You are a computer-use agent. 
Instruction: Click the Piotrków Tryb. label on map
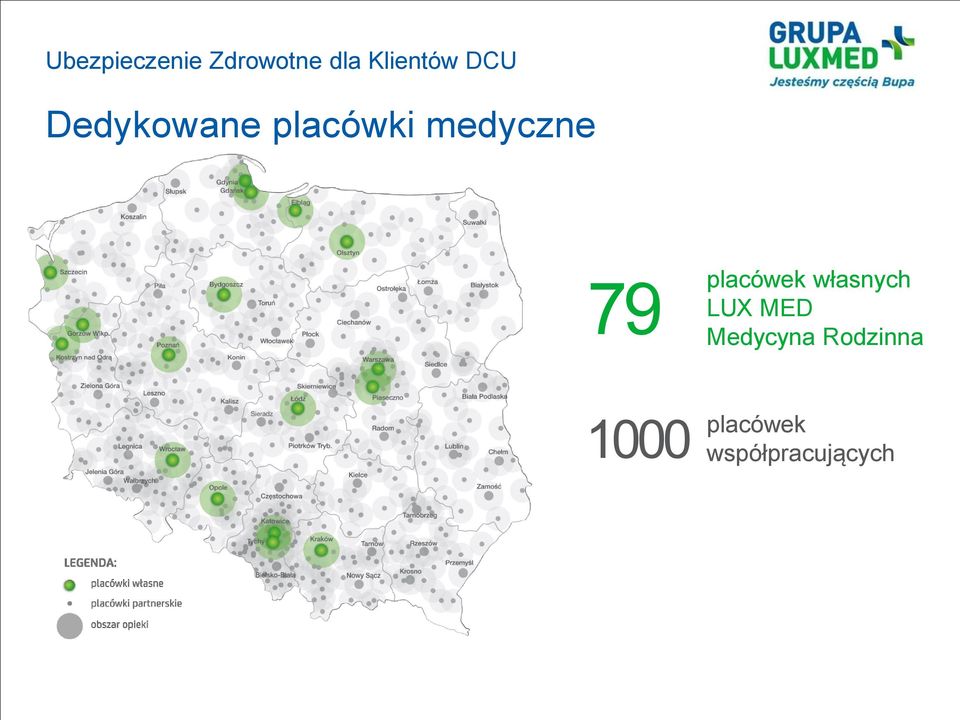[x=310, y=446]
